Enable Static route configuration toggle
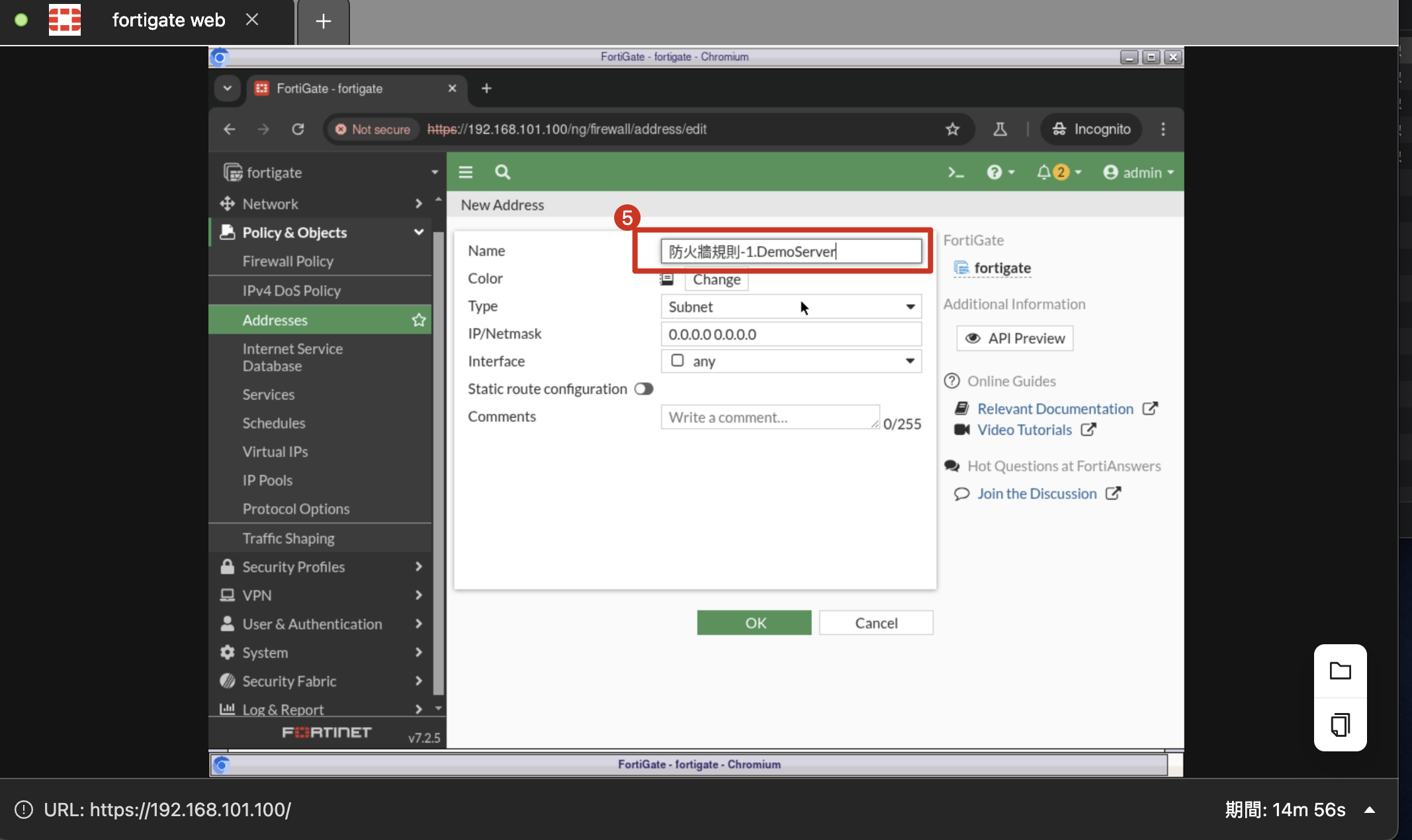 click(644, 389)
